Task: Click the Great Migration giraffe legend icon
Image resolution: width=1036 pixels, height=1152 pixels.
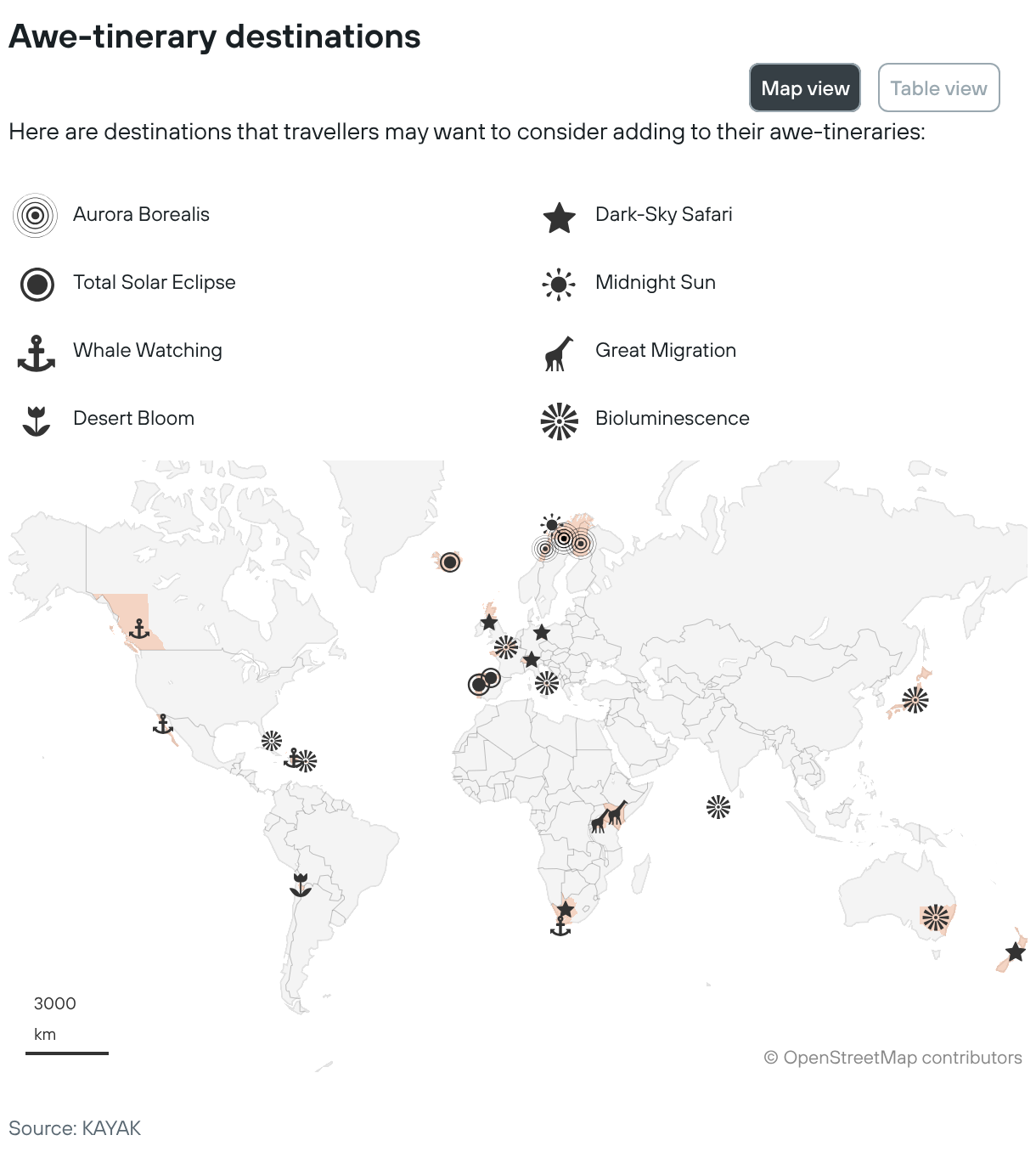Action: [x=558, y=353]
